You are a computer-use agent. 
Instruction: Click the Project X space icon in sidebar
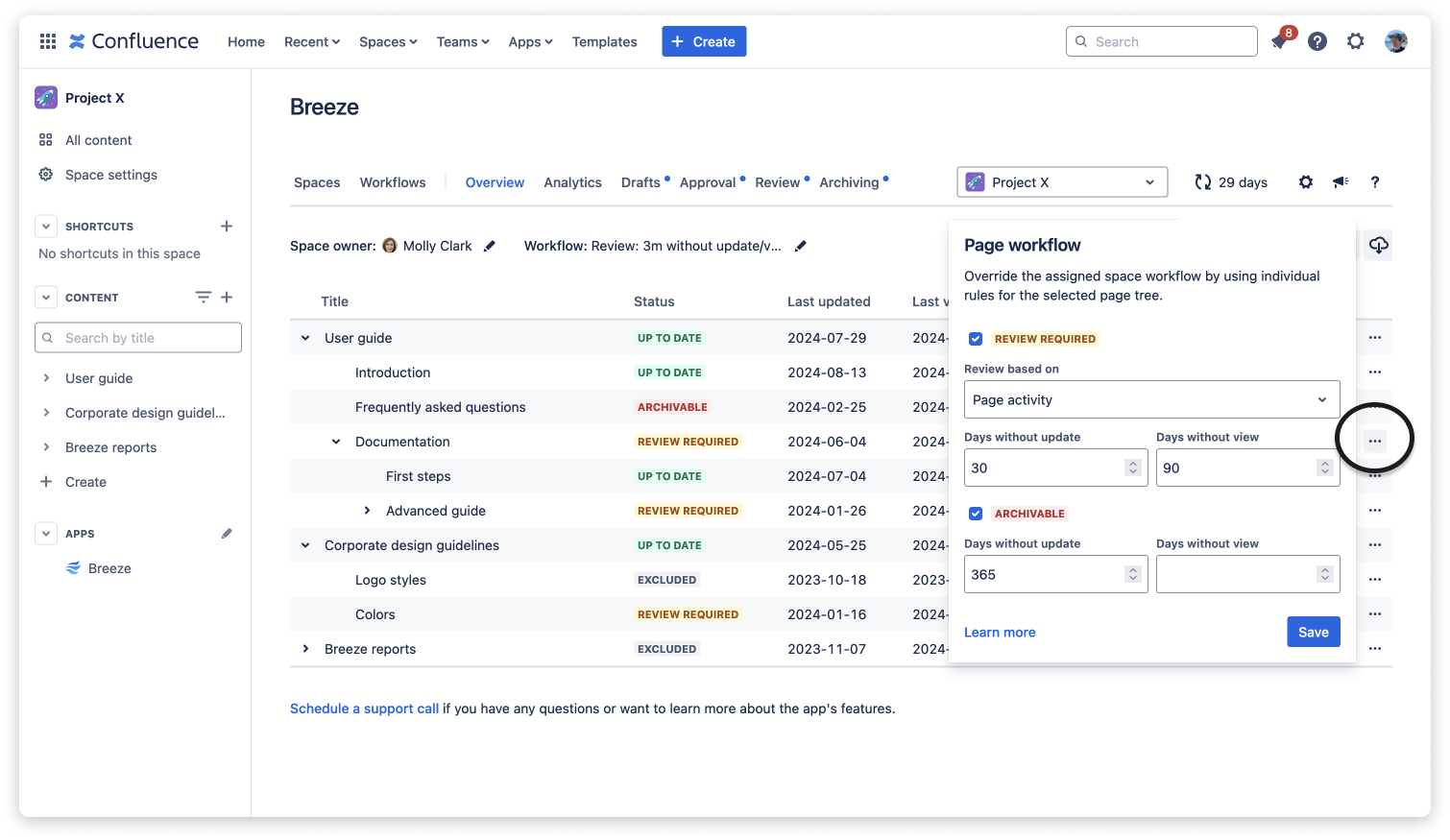coord(46,97)
